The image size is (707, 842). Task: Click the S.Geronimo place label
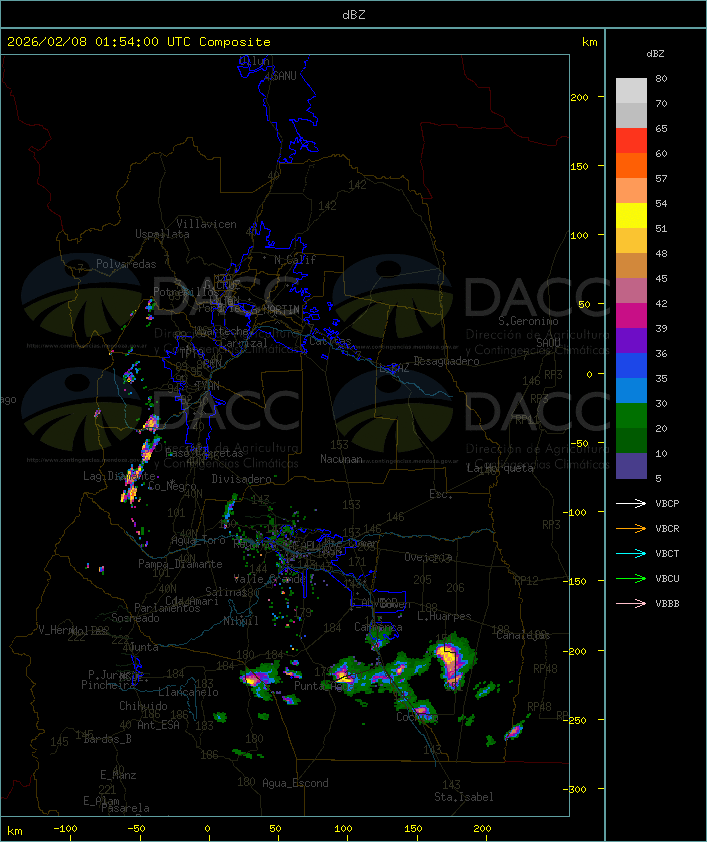528,321
